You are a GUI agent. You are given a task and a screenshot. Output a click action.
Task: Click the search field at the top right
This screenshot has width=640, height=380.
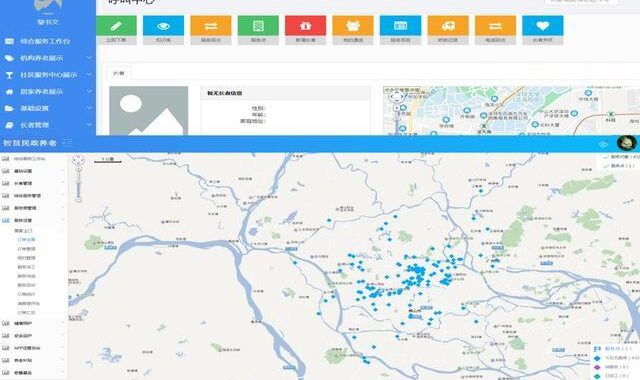tap(581, 2)
